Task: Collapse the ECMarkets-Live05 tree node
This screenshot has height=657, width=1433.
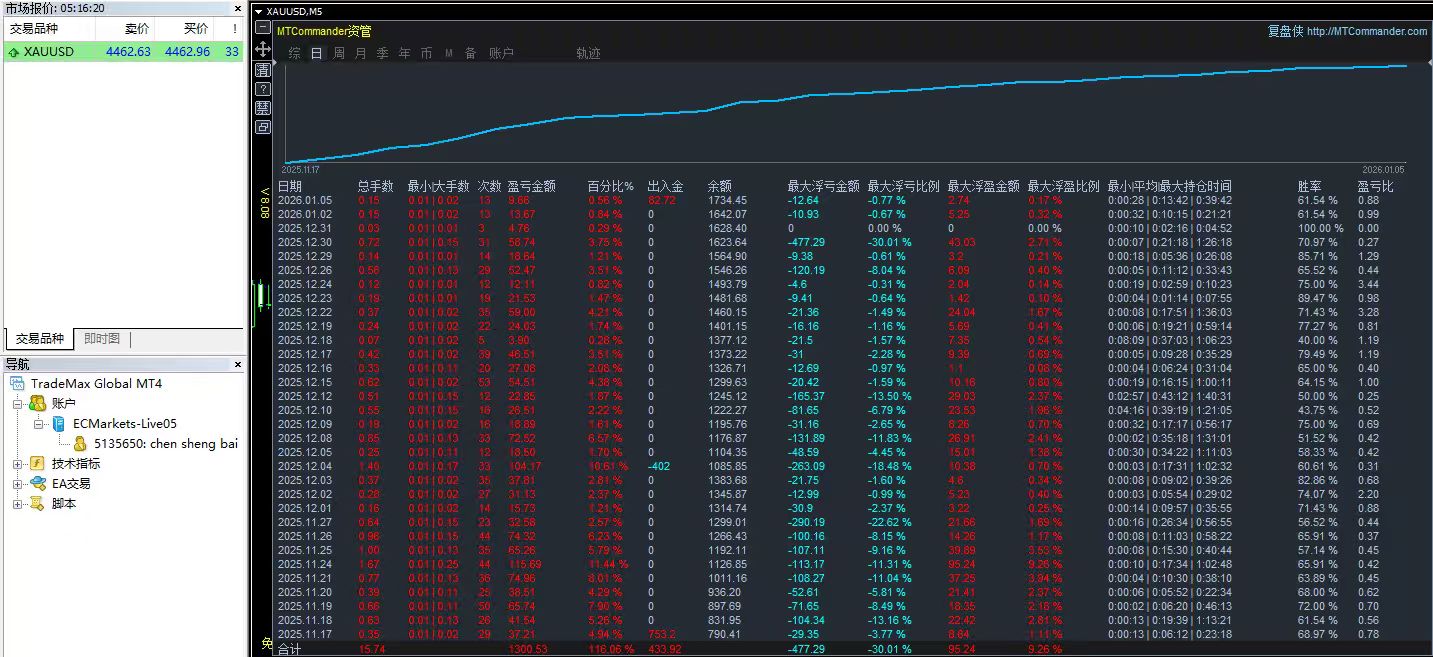Action: coord(39,424)
